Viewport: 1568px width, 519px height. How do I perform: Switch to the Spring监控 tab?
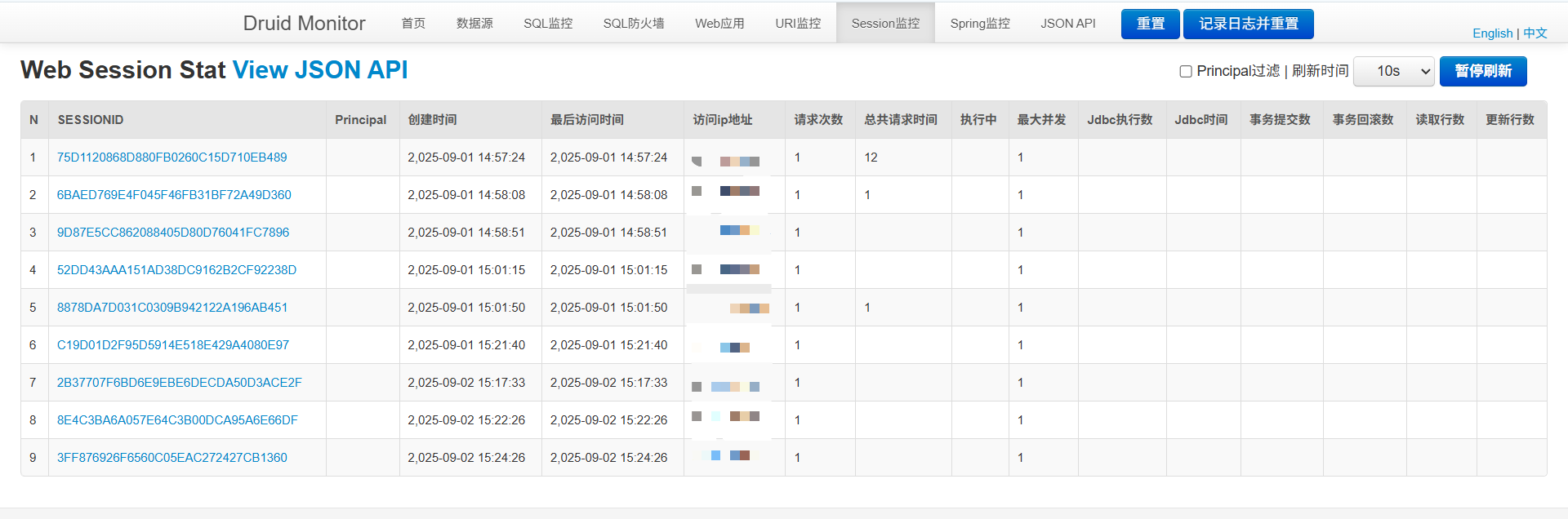point(980,24)
